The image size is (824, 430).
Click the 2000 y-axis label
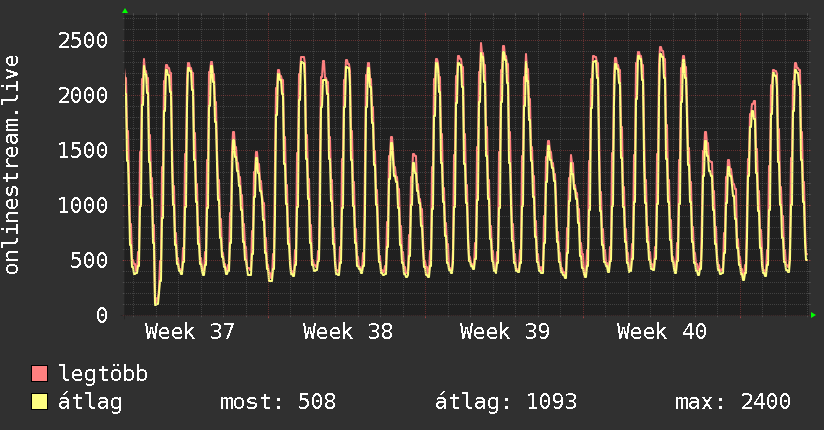pos(83,95)
